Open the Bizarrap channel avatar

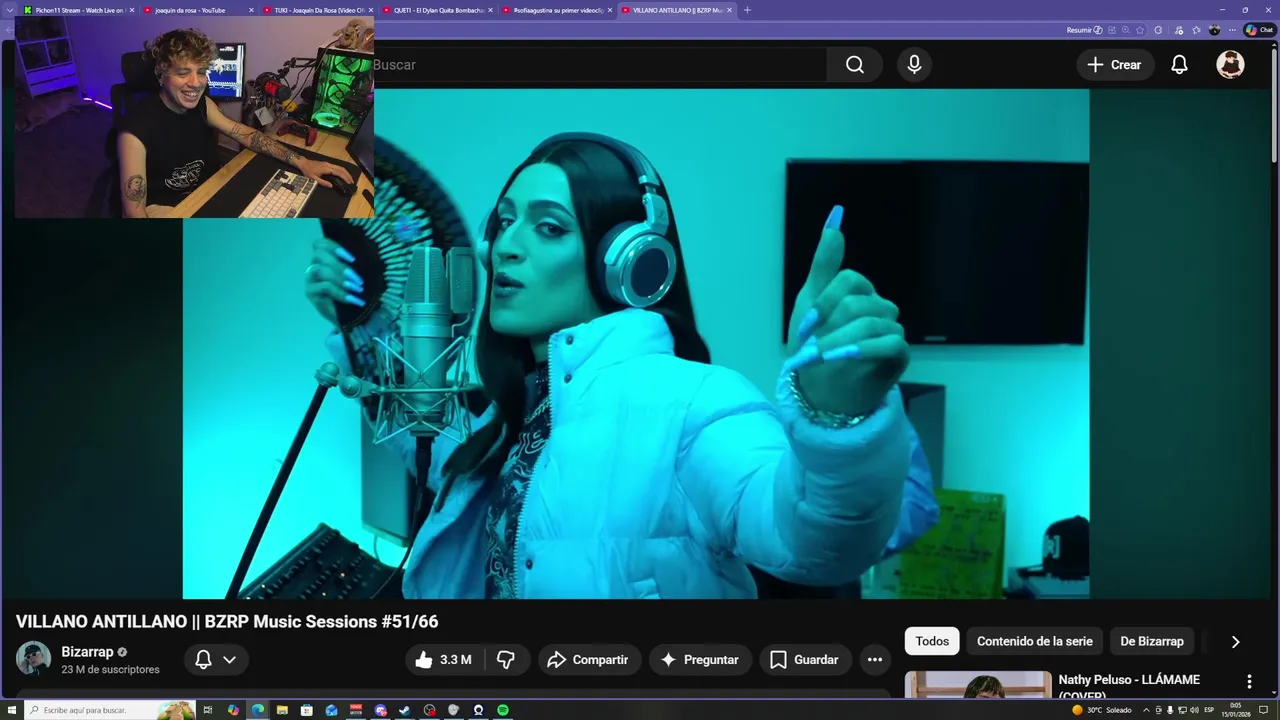click(33, 658)
